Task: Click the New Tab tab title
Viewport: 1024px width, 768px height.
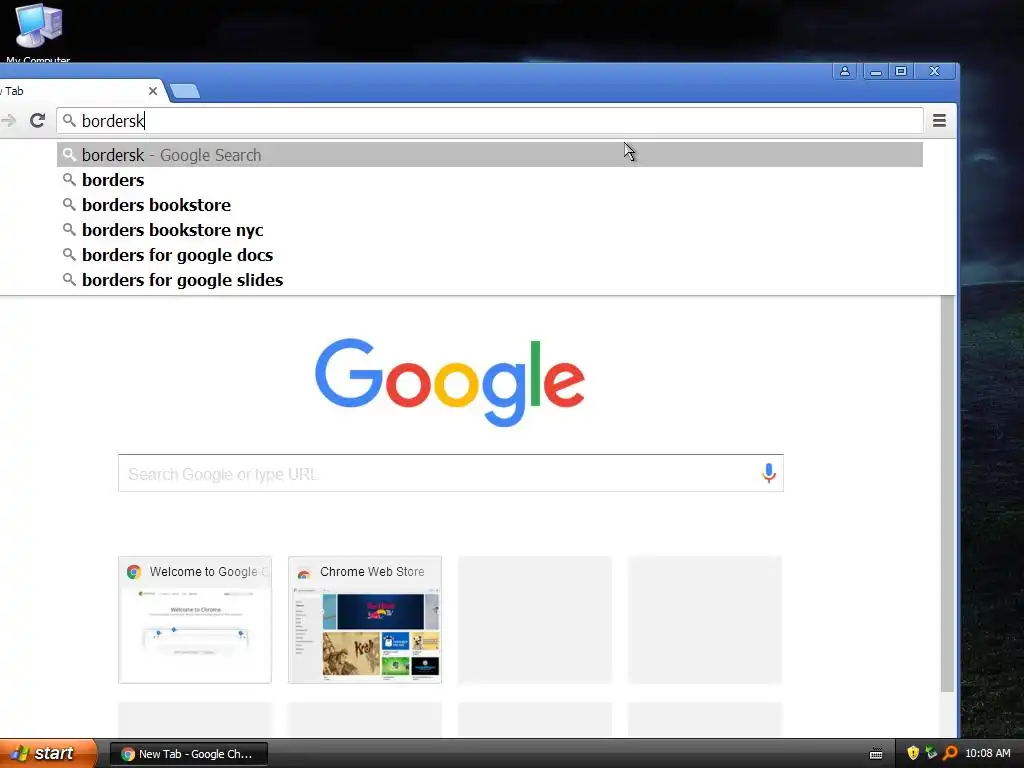Action: click(x=12, y=91)
